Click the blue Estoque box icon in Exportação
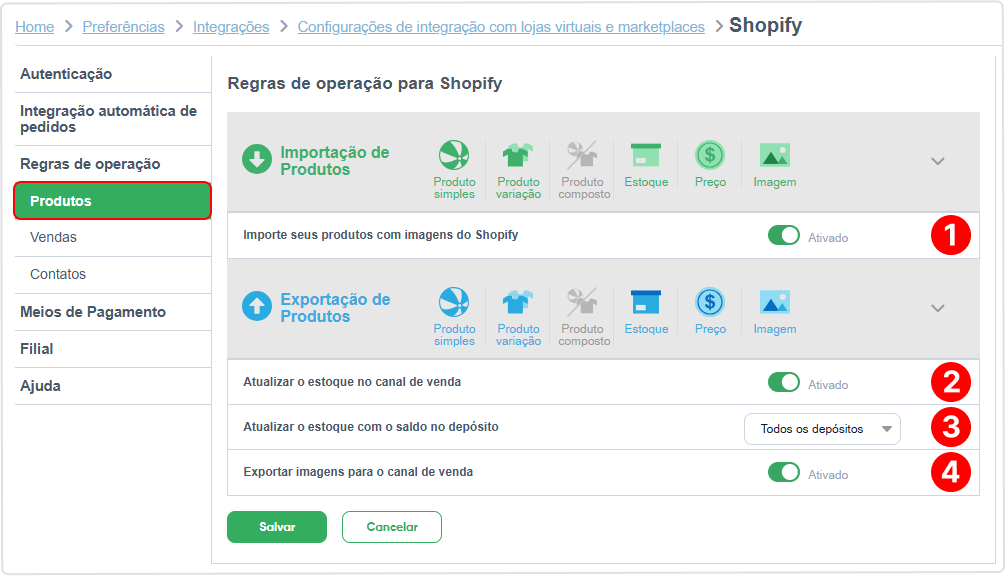Screen dimensions: 1005x576 coord(646,302)
